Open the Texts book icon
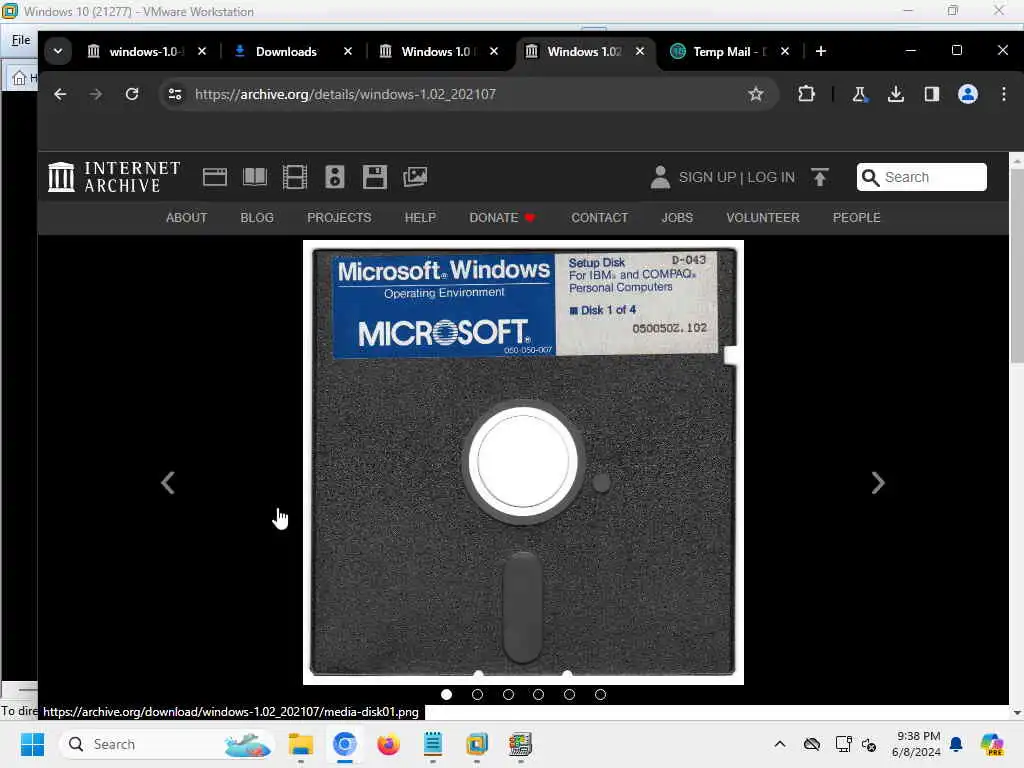The height and width of the screenshot is (768, 1024). [x=255, y=177]
